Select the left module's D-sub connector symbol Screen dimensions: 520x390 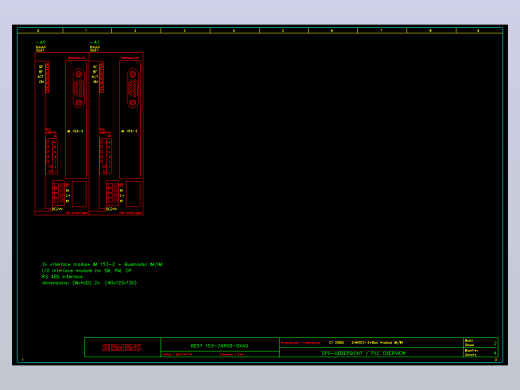click(79, 88)
